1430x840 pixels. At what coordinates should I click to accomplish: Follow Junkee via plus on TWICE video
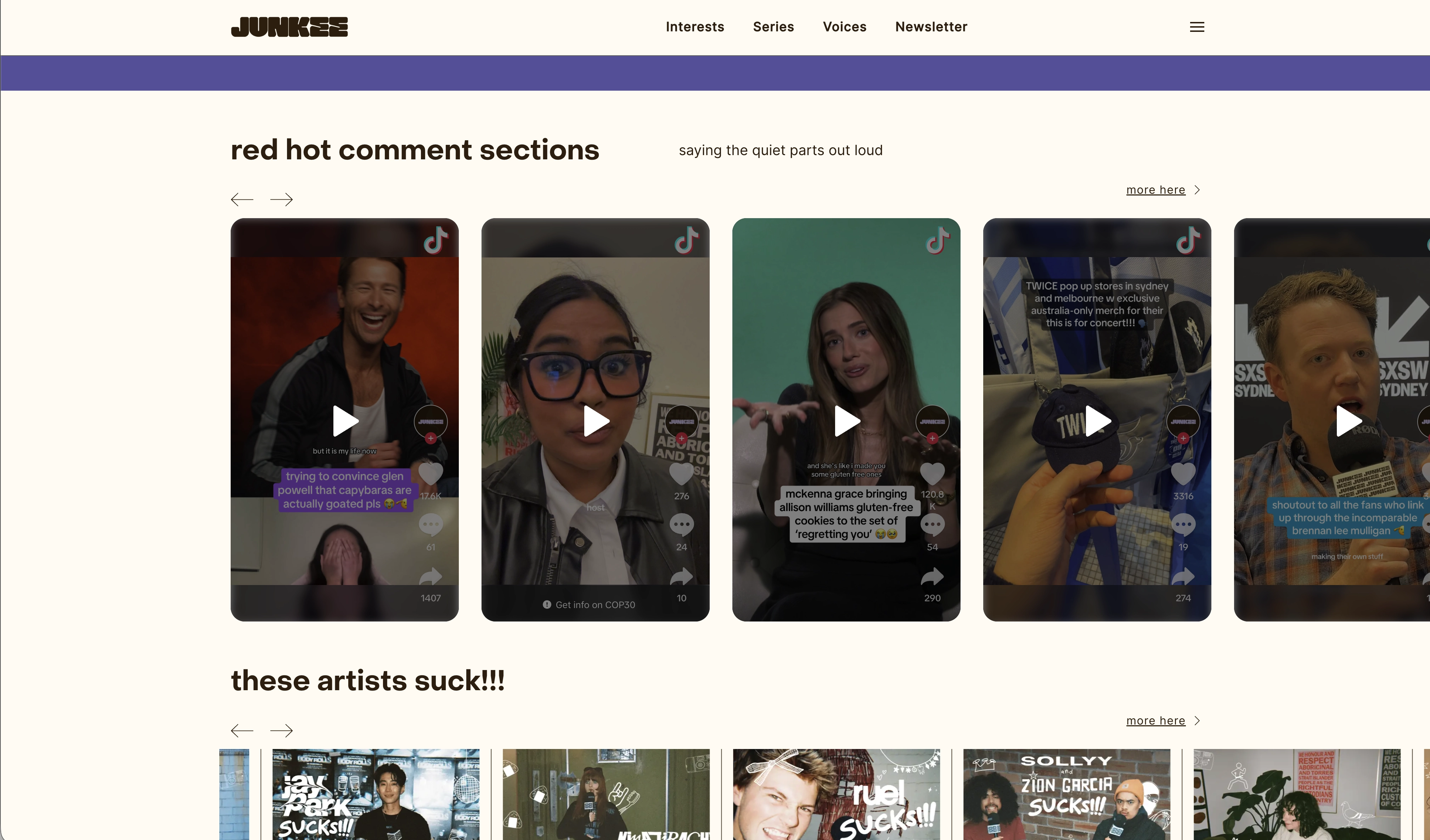coord(1183,438)
